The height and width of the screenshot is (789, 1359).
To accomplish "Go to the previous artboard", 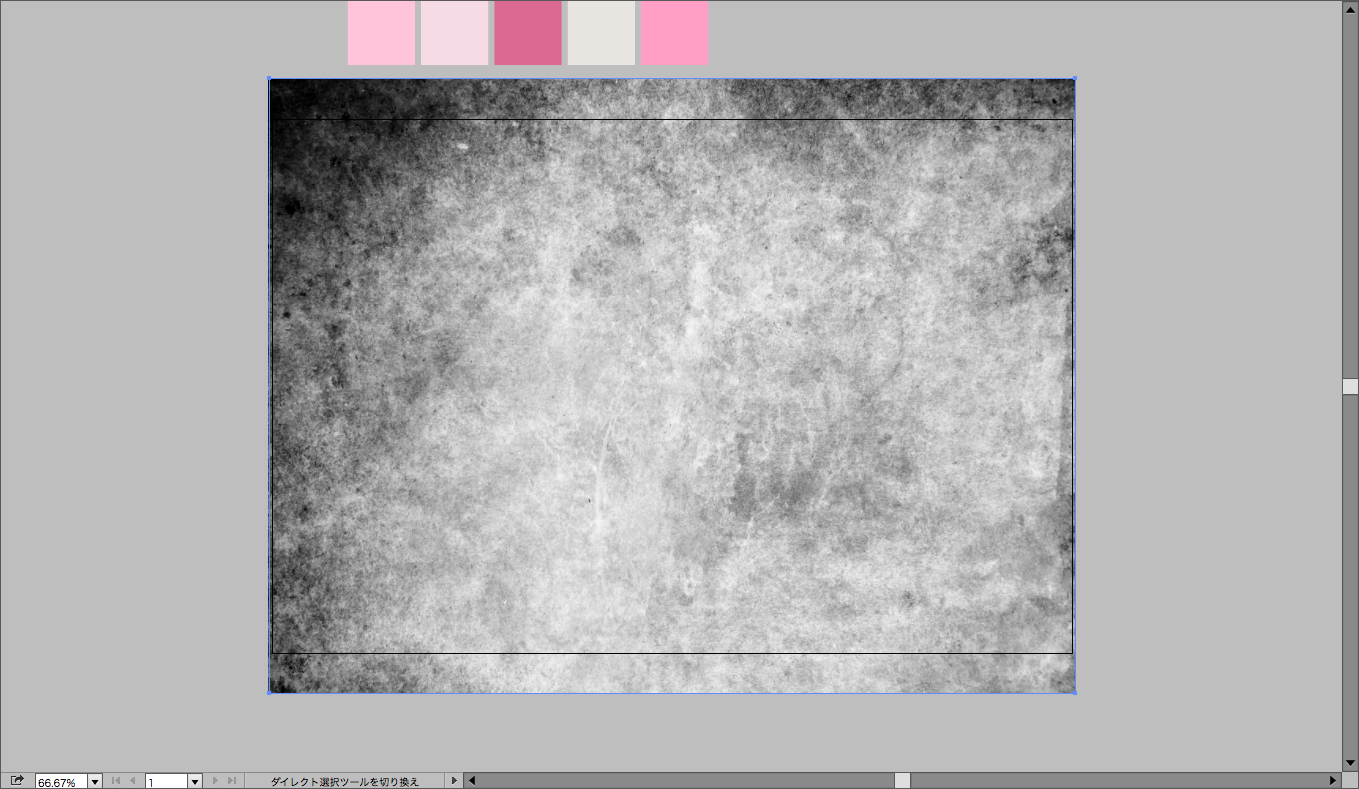I will [132, 781].
